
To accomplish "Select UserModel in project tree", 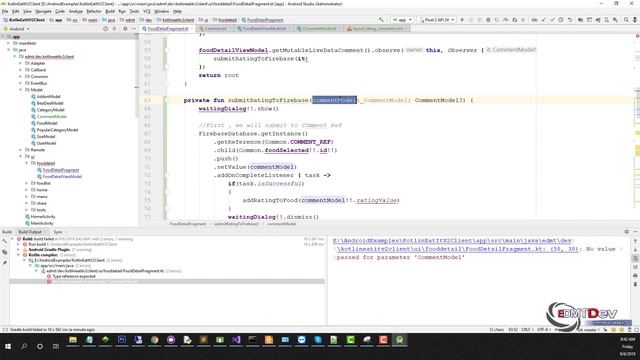I will pyautogui.click(x=46, y=143).
